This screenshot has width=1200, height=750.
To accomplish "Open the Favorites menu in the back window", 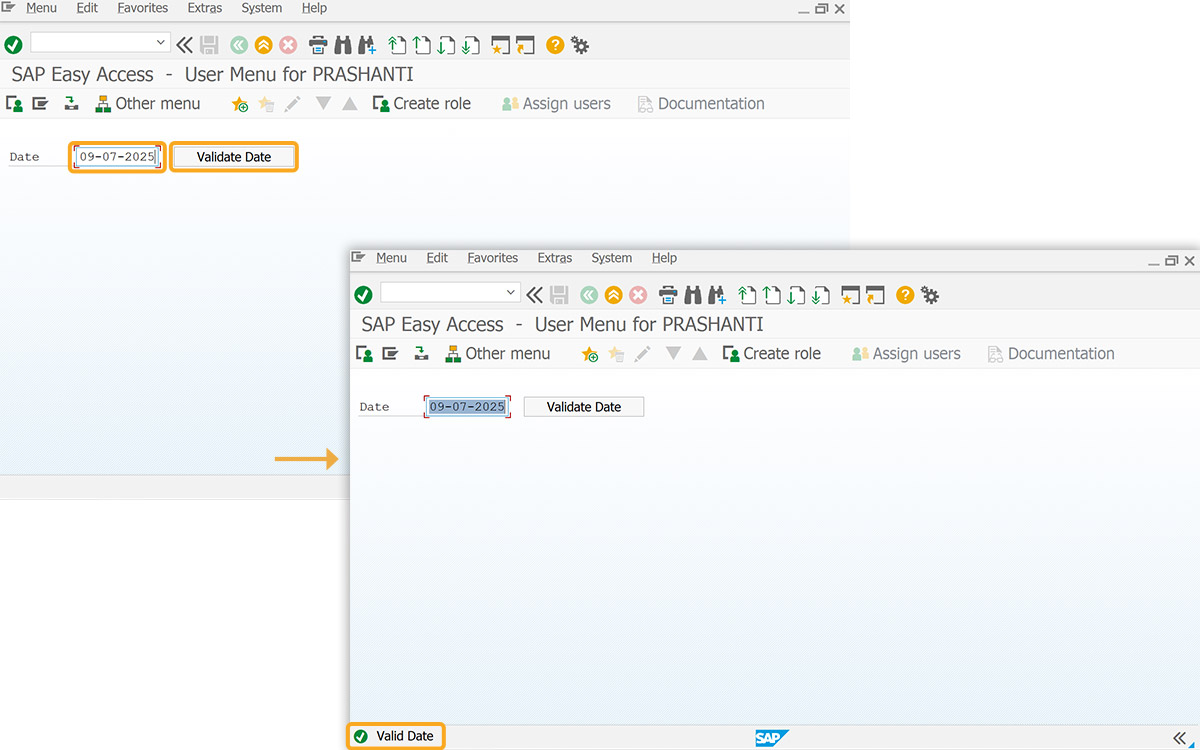I will (x=143, y=8).
